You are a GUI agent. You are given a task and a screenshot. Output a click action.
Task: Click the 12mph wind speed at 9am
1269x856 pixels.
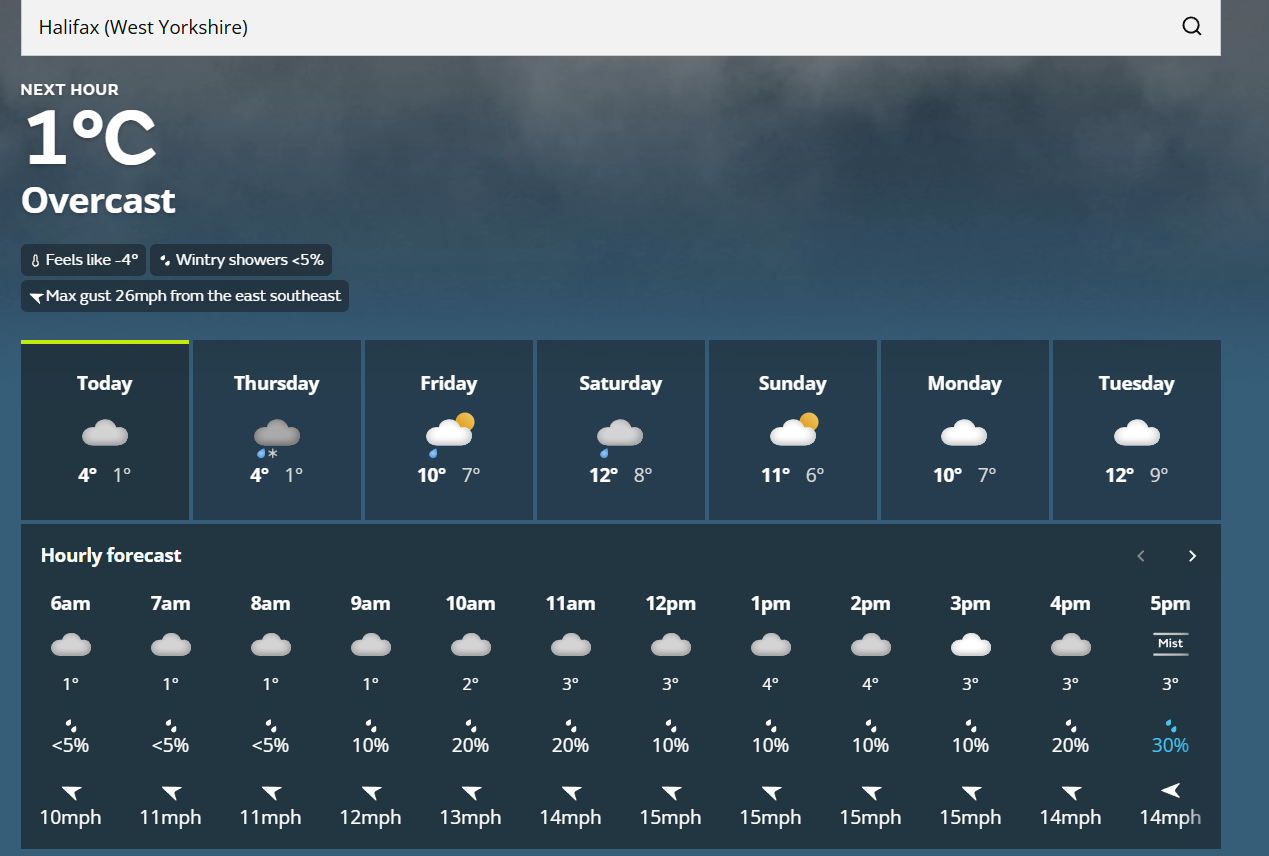coord(371,818)
